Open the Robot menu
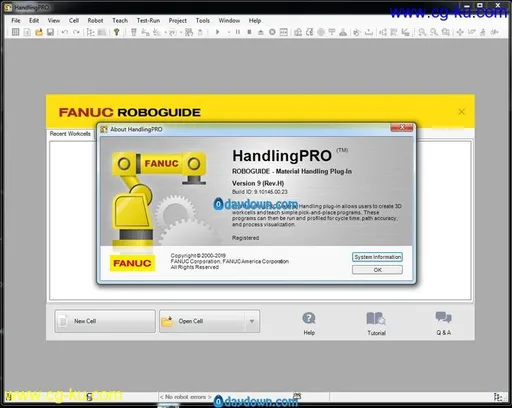The height and width of the screenshot is (408, 512). click(x=95, y=20)
